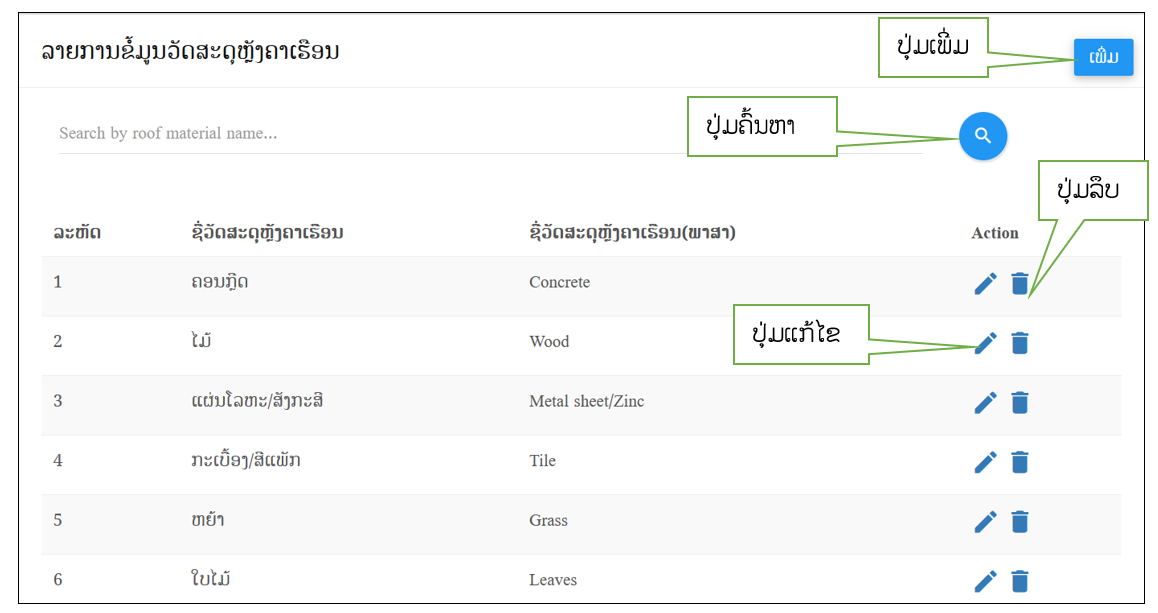Image resolution: width=1158 pixels, height=613 pixels.
Task: Click the ລະຫັດ ID column header
Action: click(x=77, y=233)
